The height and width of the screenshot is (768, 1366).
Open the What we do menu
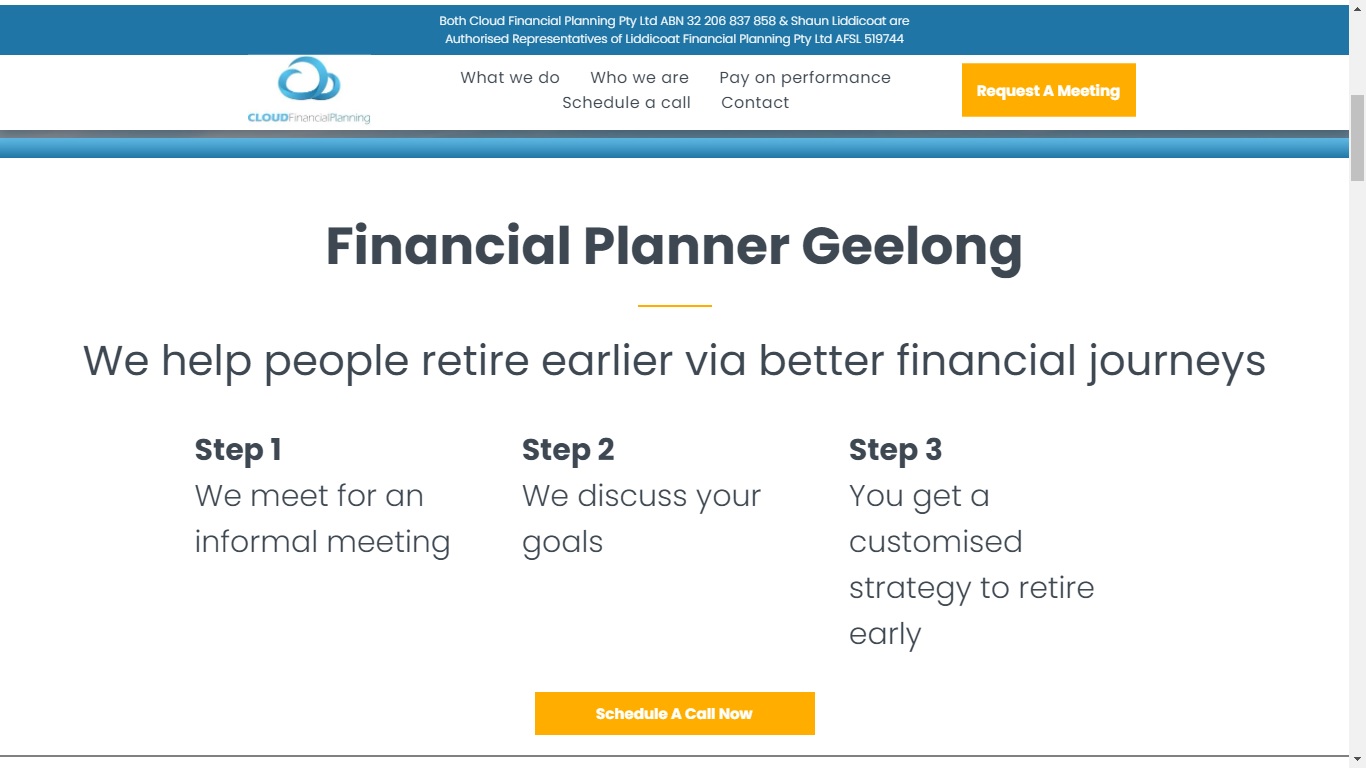510,77
